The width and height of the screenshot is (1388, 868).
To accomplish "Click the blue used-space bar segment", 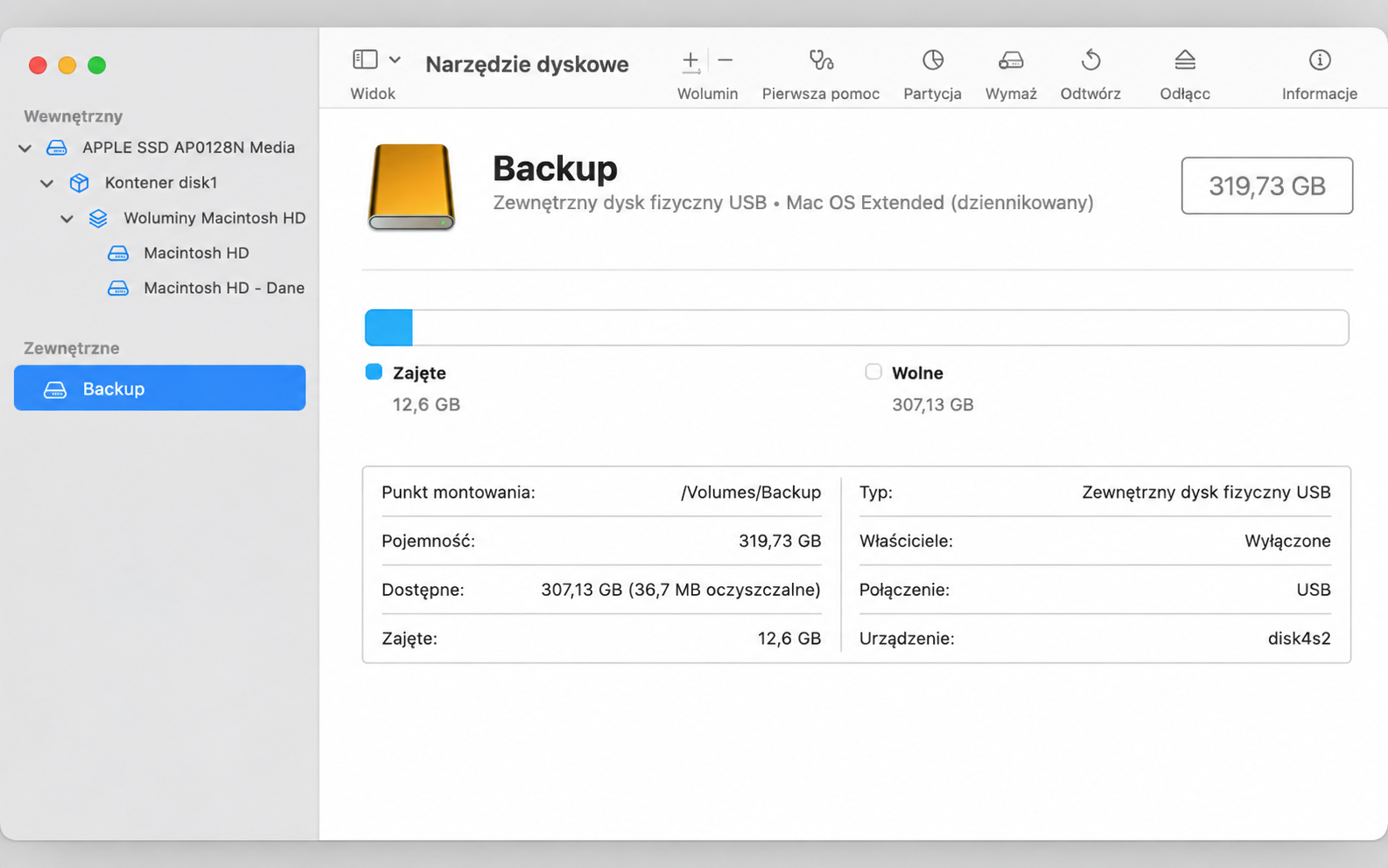I will click(389, 327).
